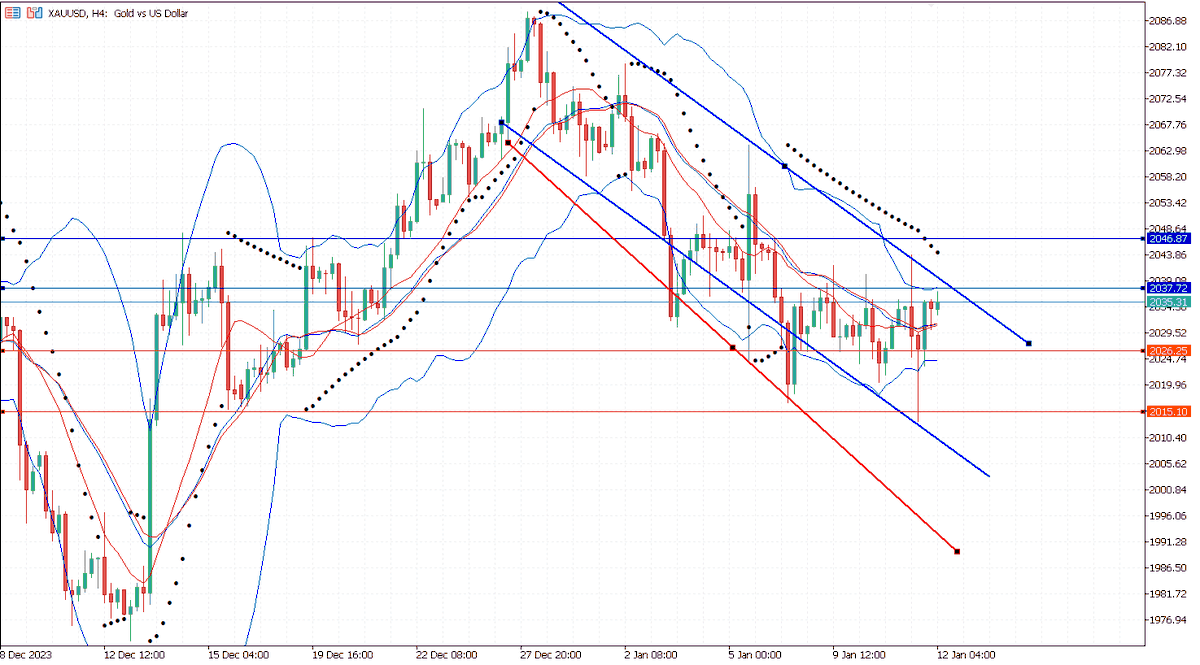Click the 2058.20 price axis value
The image size is (1200, 665).
(x=1167, y=177)
